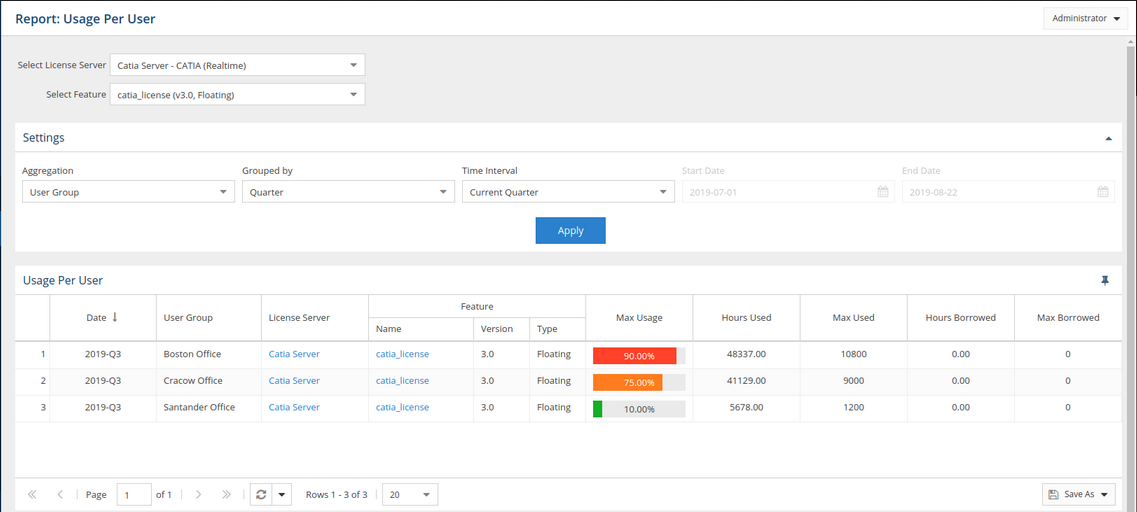The width and height of the screenshot is (1137, 512).
Task: Select Cracow Office cell
Action: 209,381
